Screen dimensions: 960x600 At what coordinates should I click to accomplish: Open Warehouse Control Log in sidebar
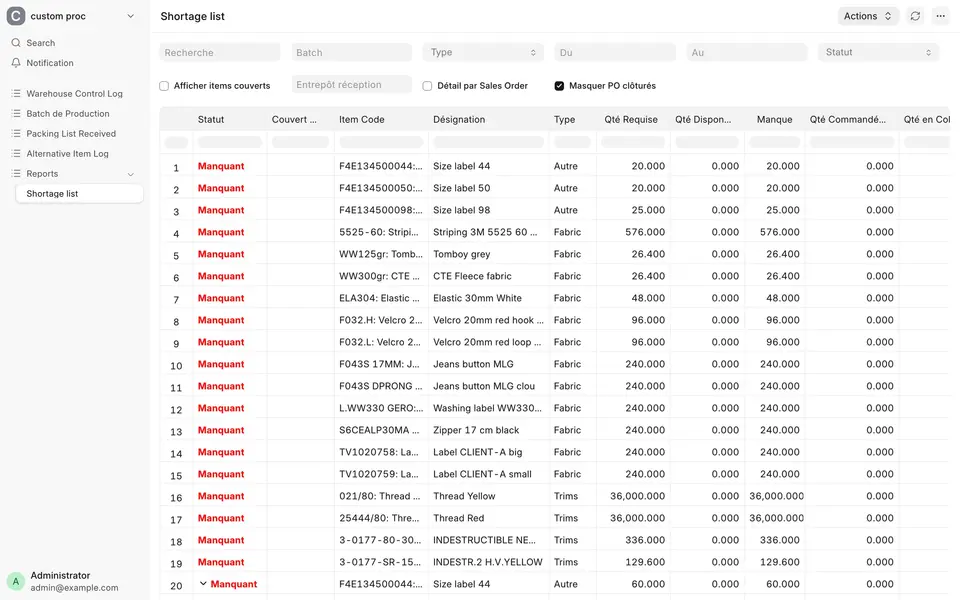tap(74, 94)
